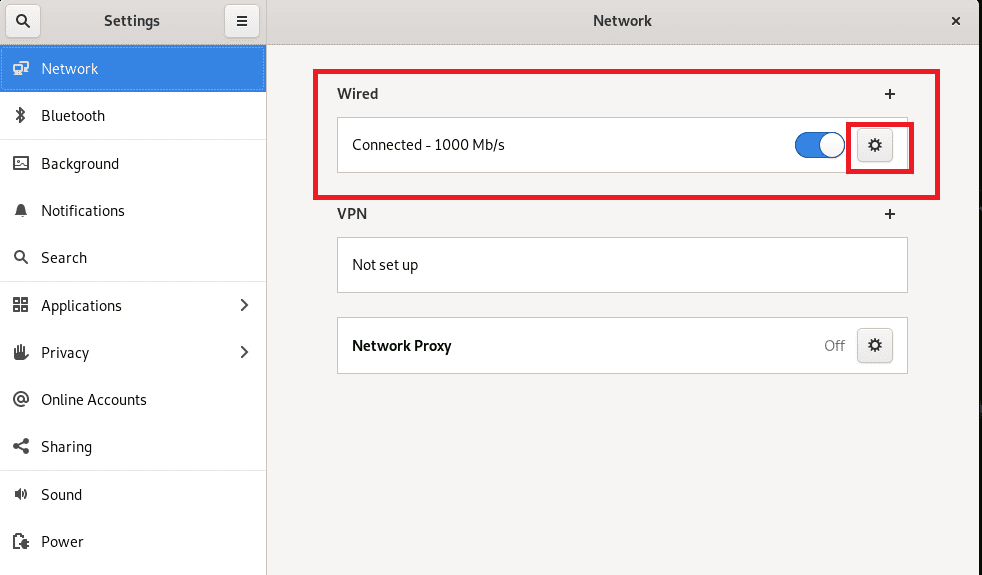
Task: Open the hamburger menu in Settings header
Action: (241, 21)
